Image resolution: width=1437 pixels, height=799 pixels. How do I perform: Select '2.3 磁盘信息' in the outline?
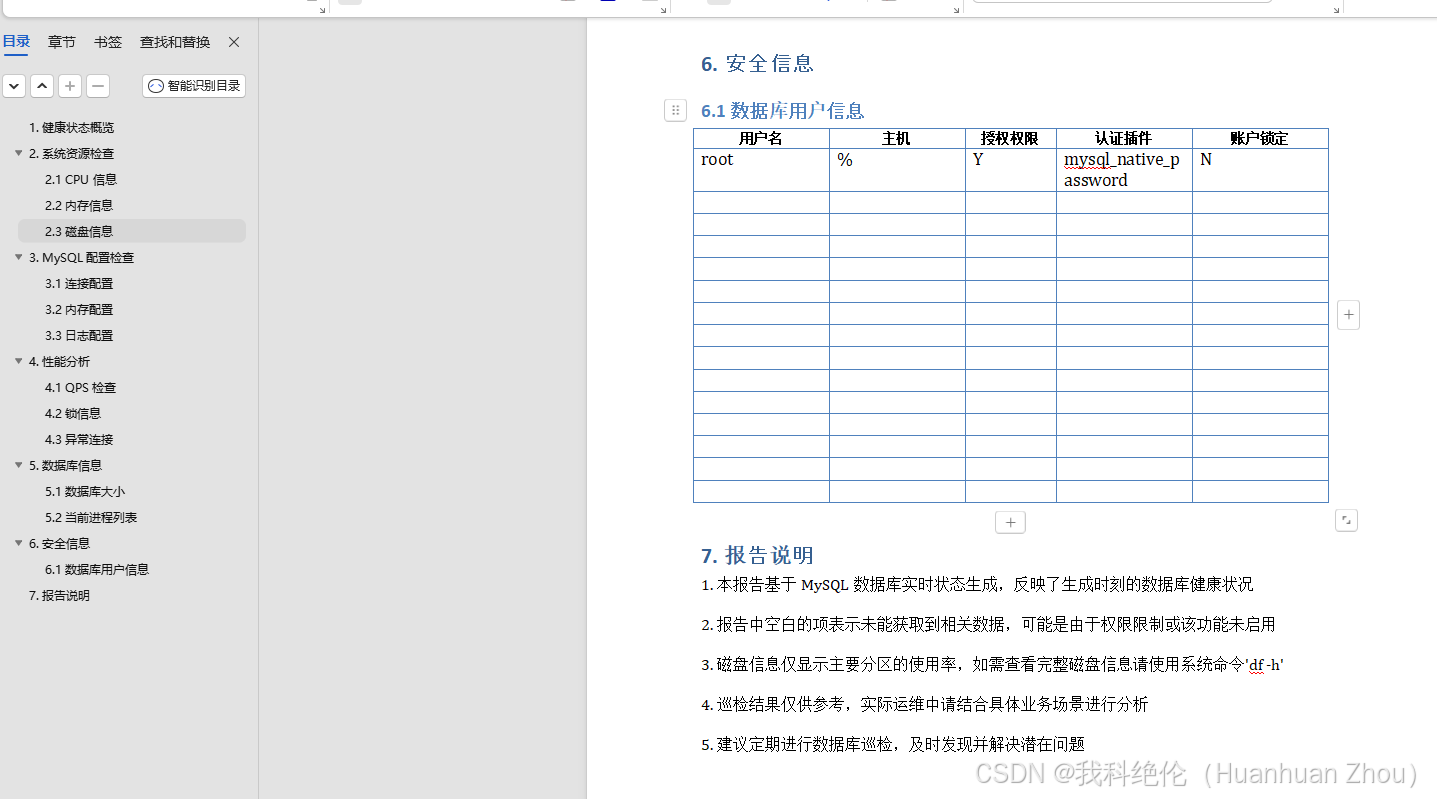click(81, 231)
